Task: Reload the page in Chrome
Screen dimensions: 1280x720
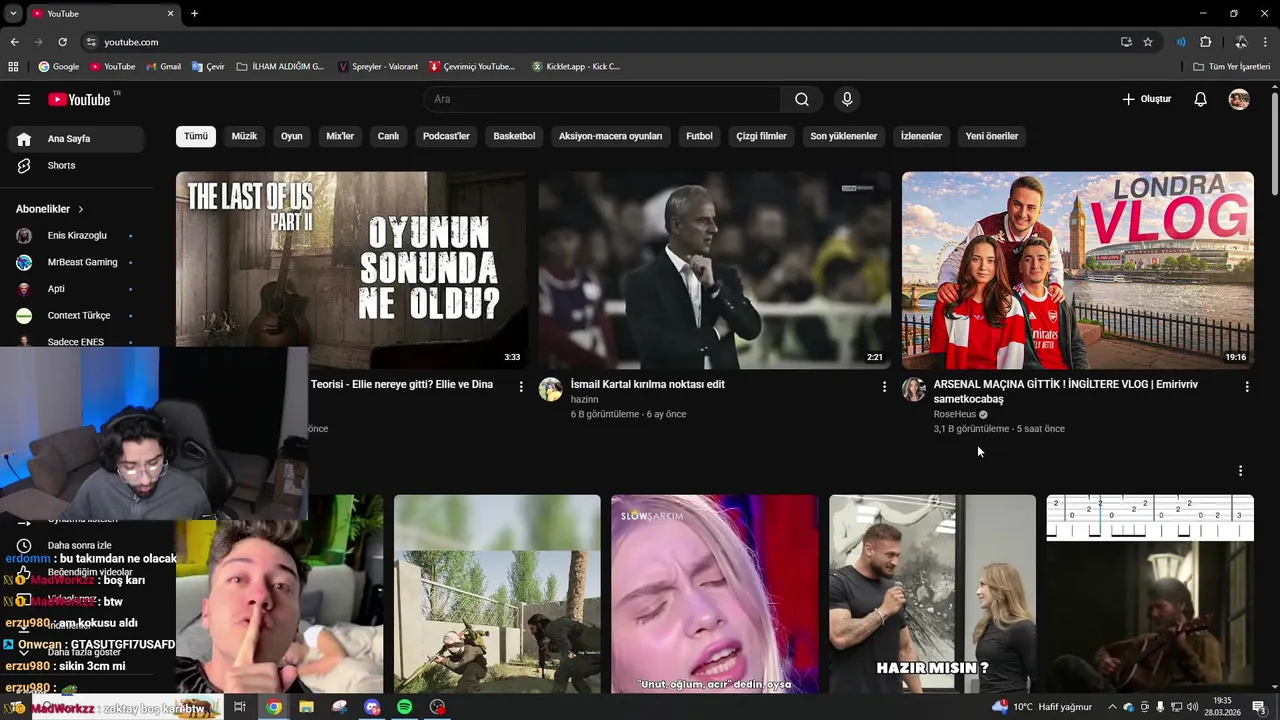Action: 62,42
